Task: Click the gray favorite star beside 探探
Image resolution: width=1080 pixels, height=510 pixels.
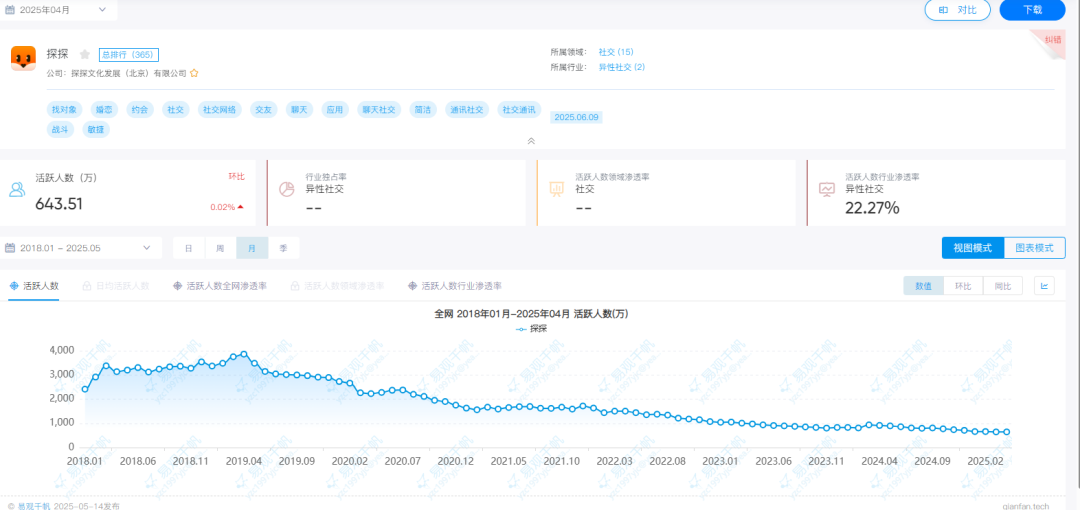Action: pos(85,55)
